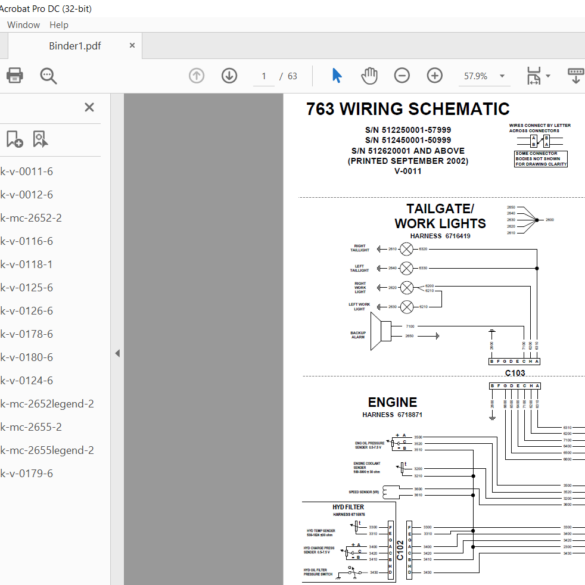Click the backup alarm speaker symbol

[x=381, y=331]
